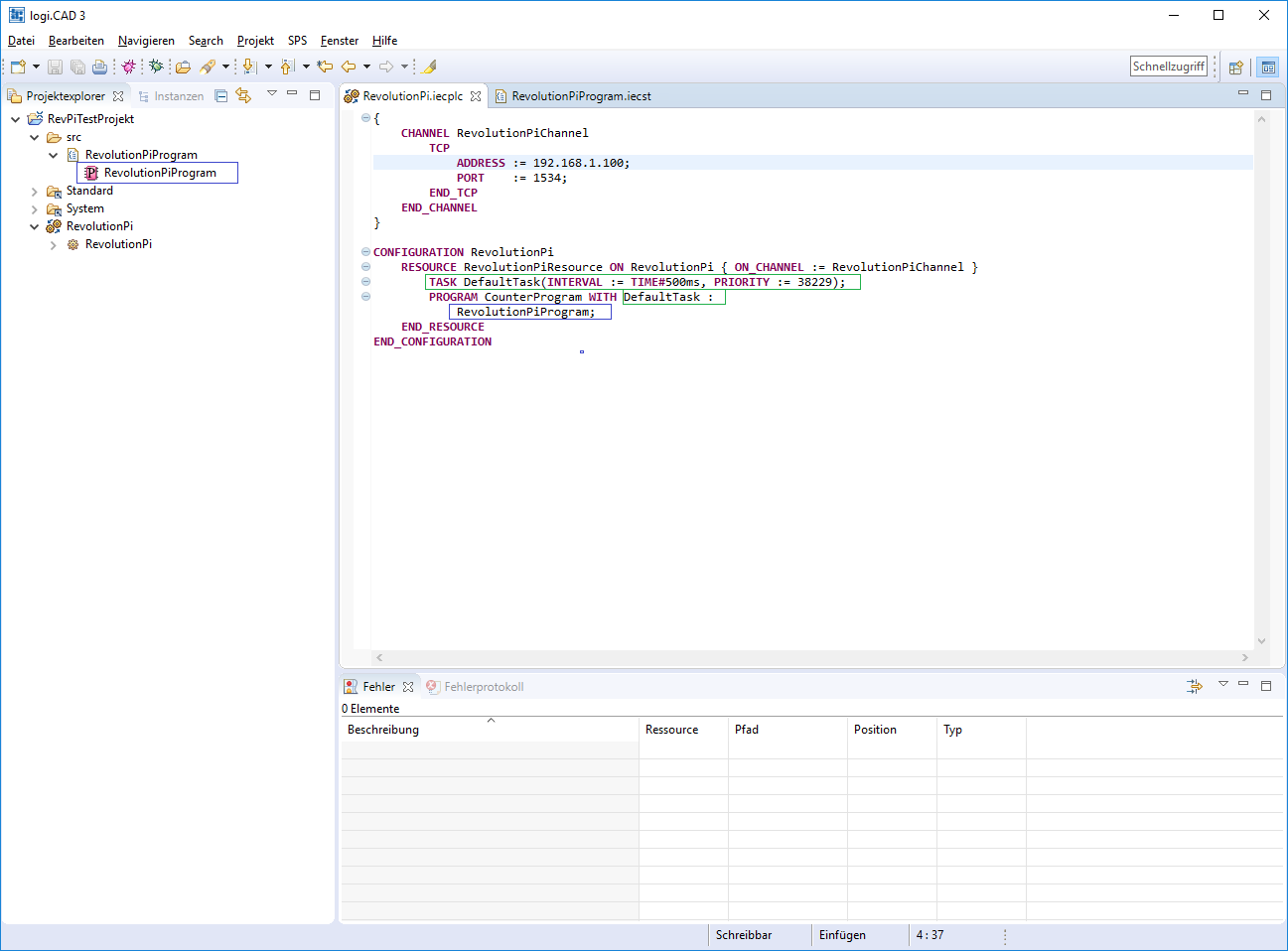1288x951 pixels.
Task: Click the Back navigation arrow icon
Action: pos(349,67)
